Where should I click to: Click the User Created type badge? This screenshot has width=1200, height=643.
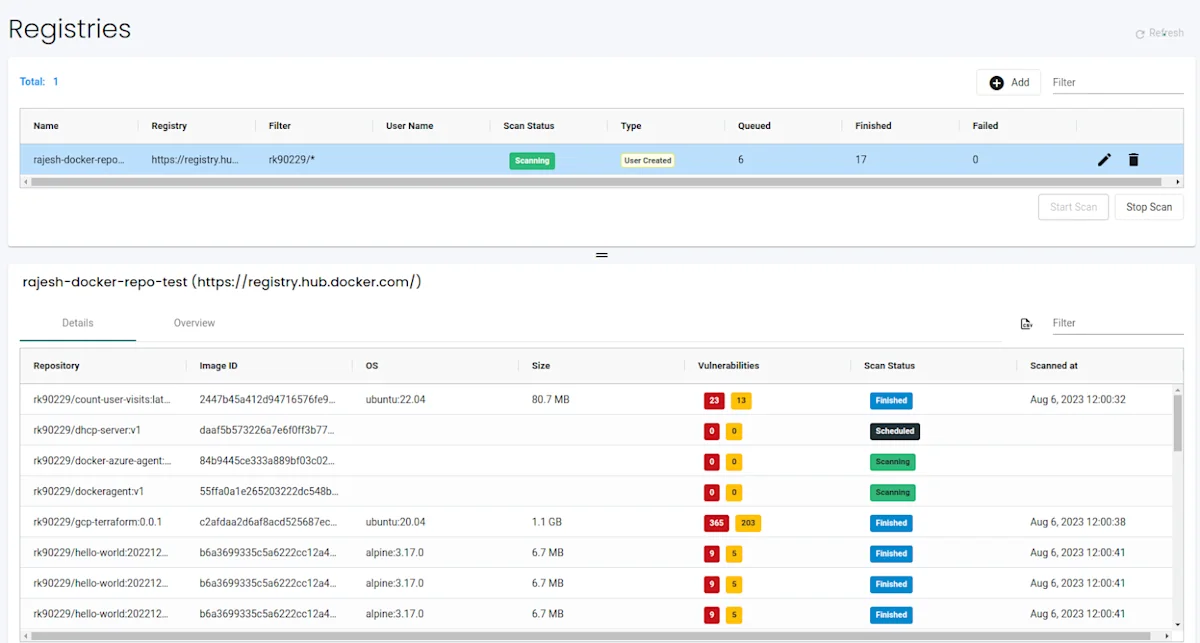pos(648,160)
